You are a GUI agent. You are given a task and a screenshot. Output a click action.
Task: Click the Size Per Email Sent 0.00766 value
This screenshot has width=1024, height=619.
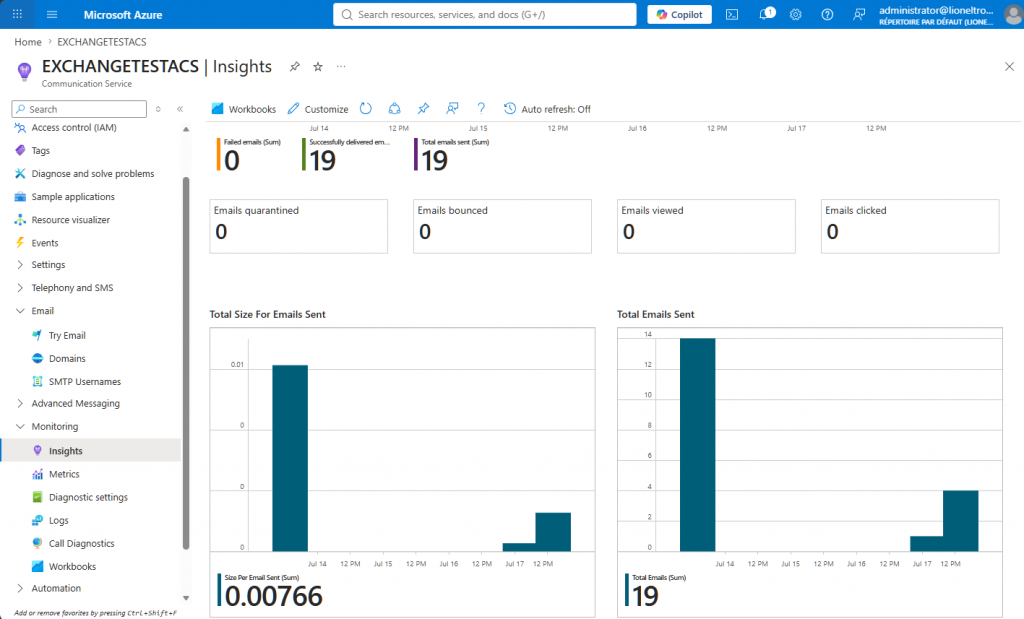coord(274,596)
